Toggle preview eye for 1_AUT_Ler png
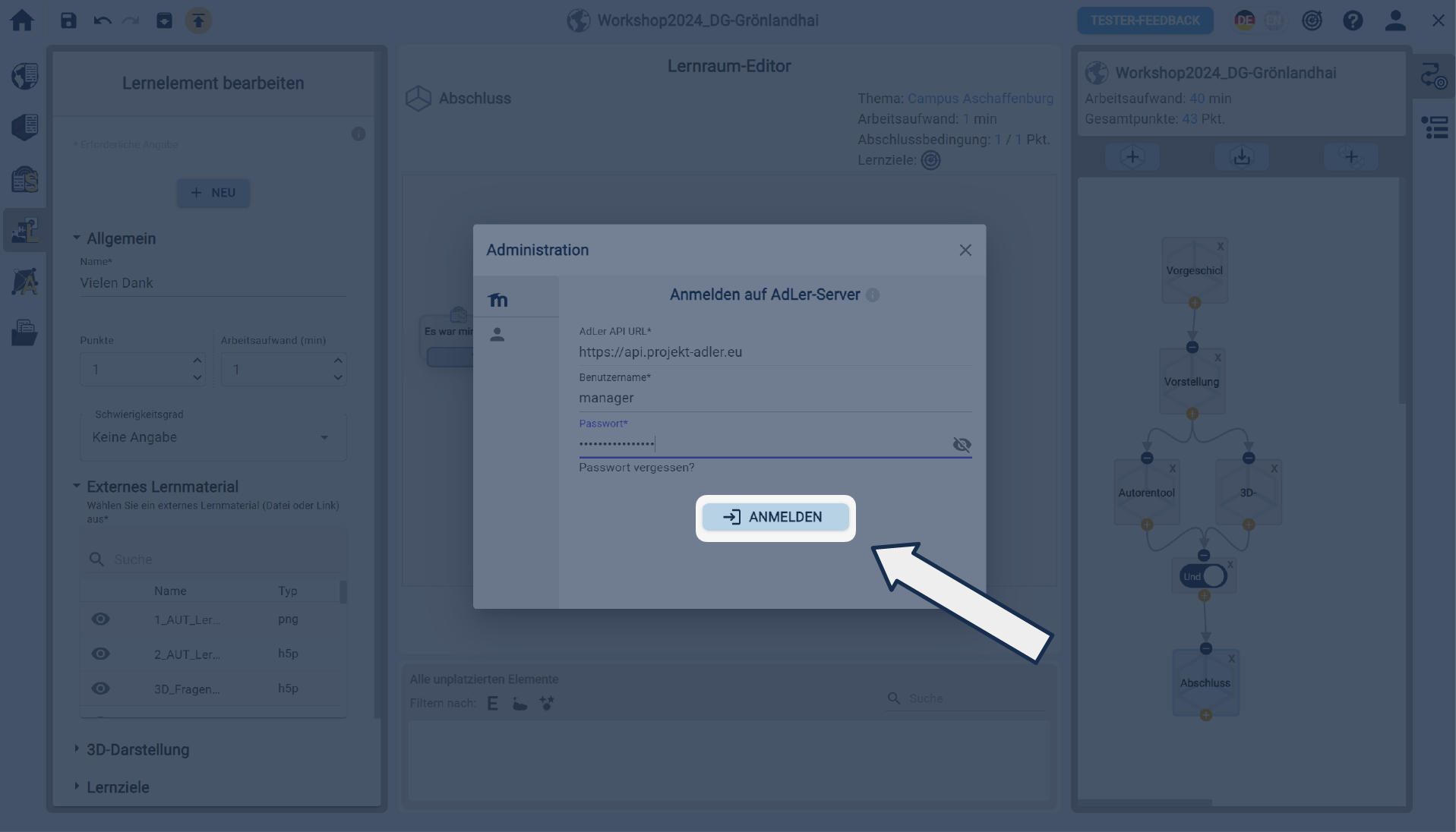 click(x=100, y=619)
